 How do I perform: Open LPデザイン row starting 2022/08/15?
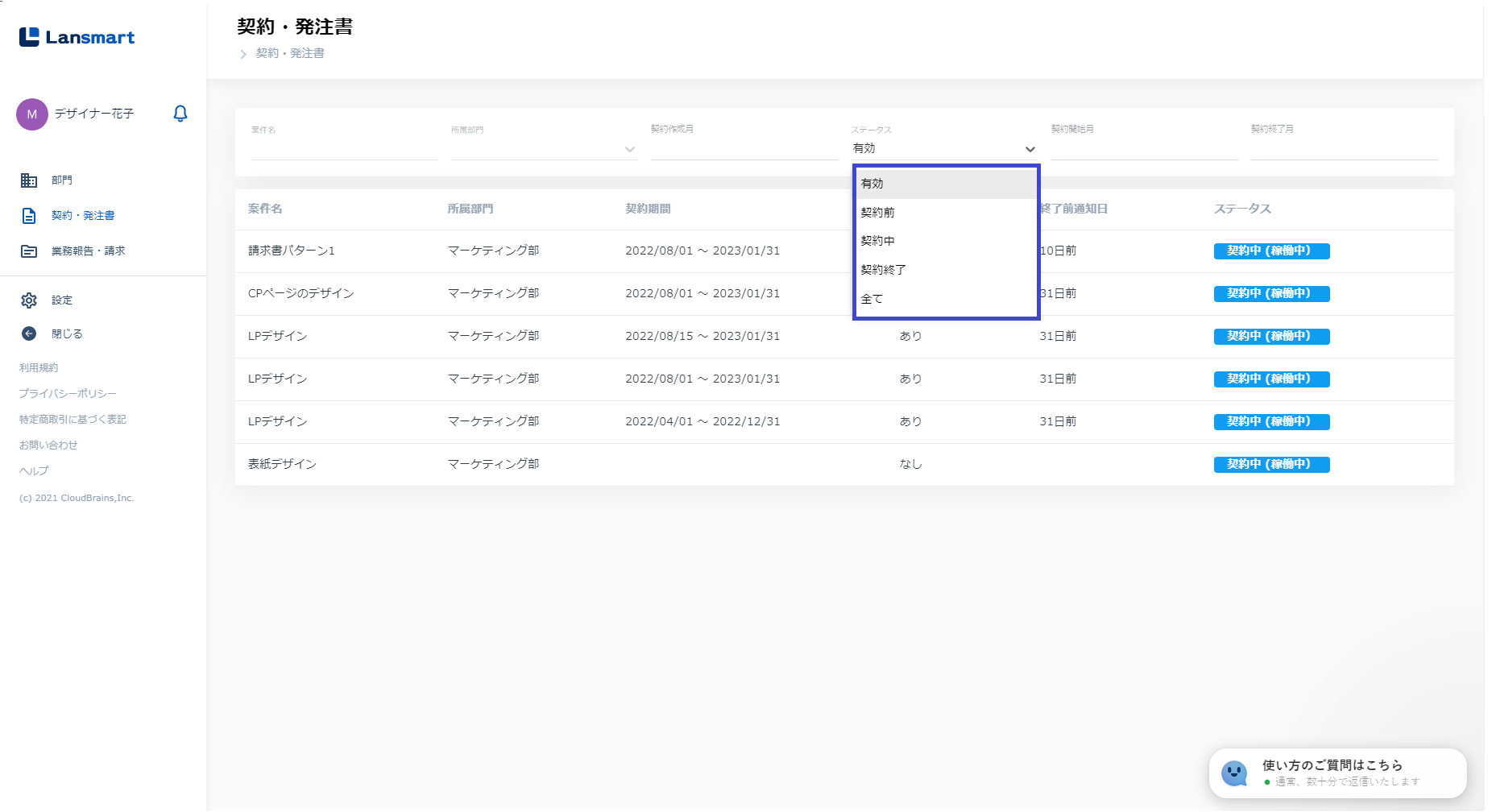(844, 337)
